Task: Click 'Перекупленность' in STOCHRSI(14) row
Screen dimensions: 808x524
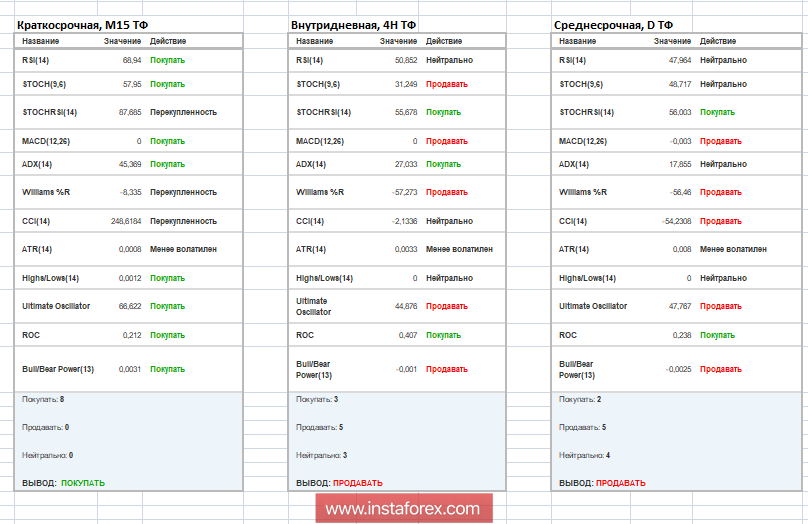Action: [x=183, y=112]
